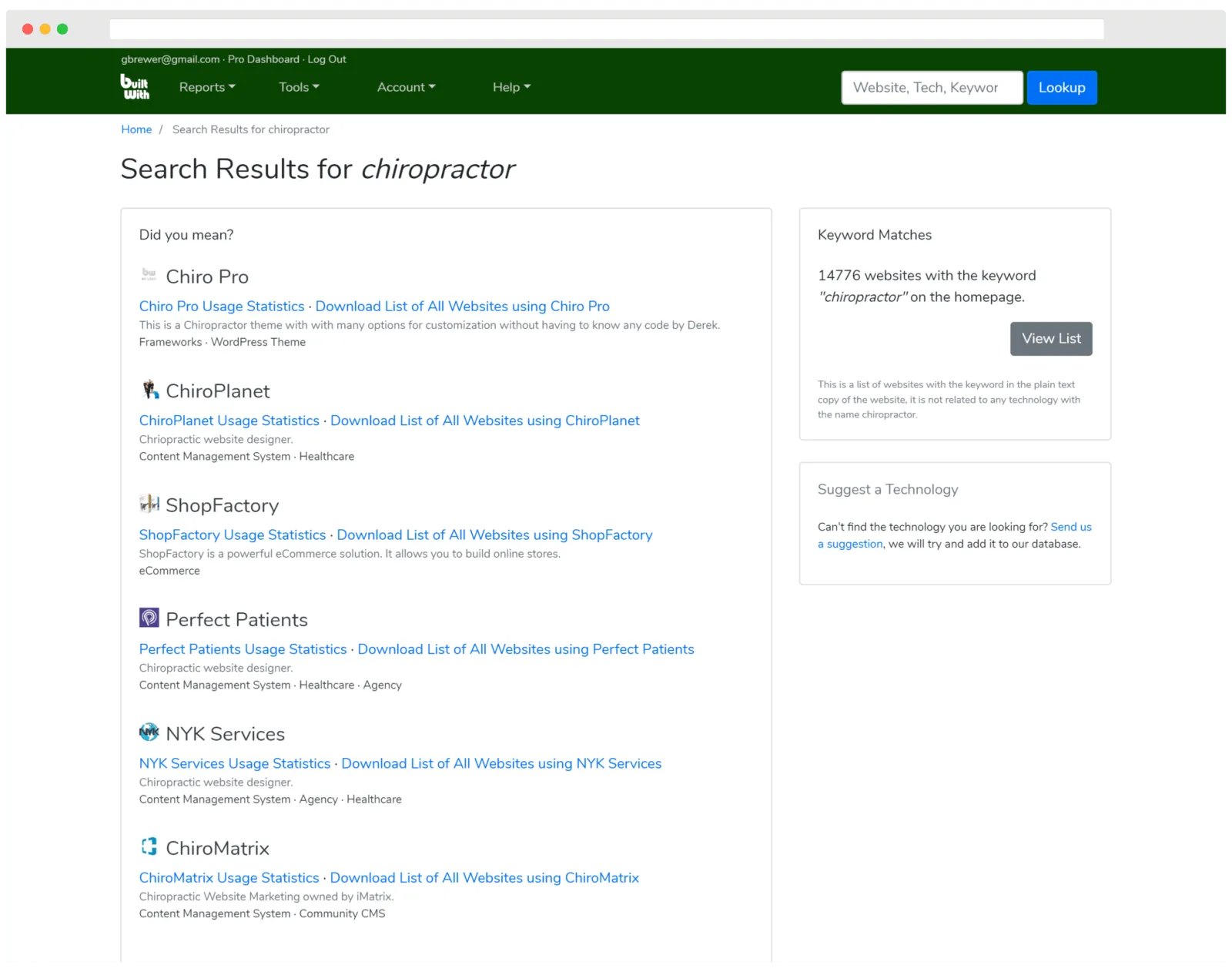The image size is (1232, 972).
Task: Go to Home in the breadcrumb
Action: click(x=136, y=129)
